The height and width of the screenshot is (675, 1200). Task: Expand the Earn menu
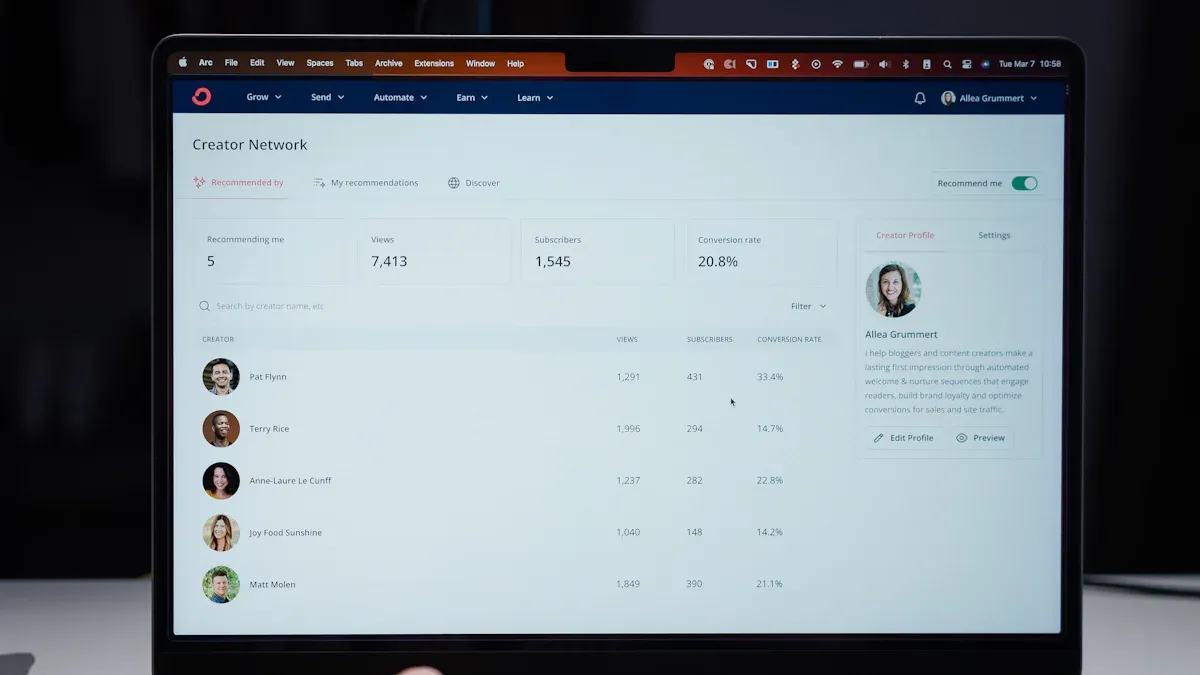pyautogui.click(x=472, y=98)
